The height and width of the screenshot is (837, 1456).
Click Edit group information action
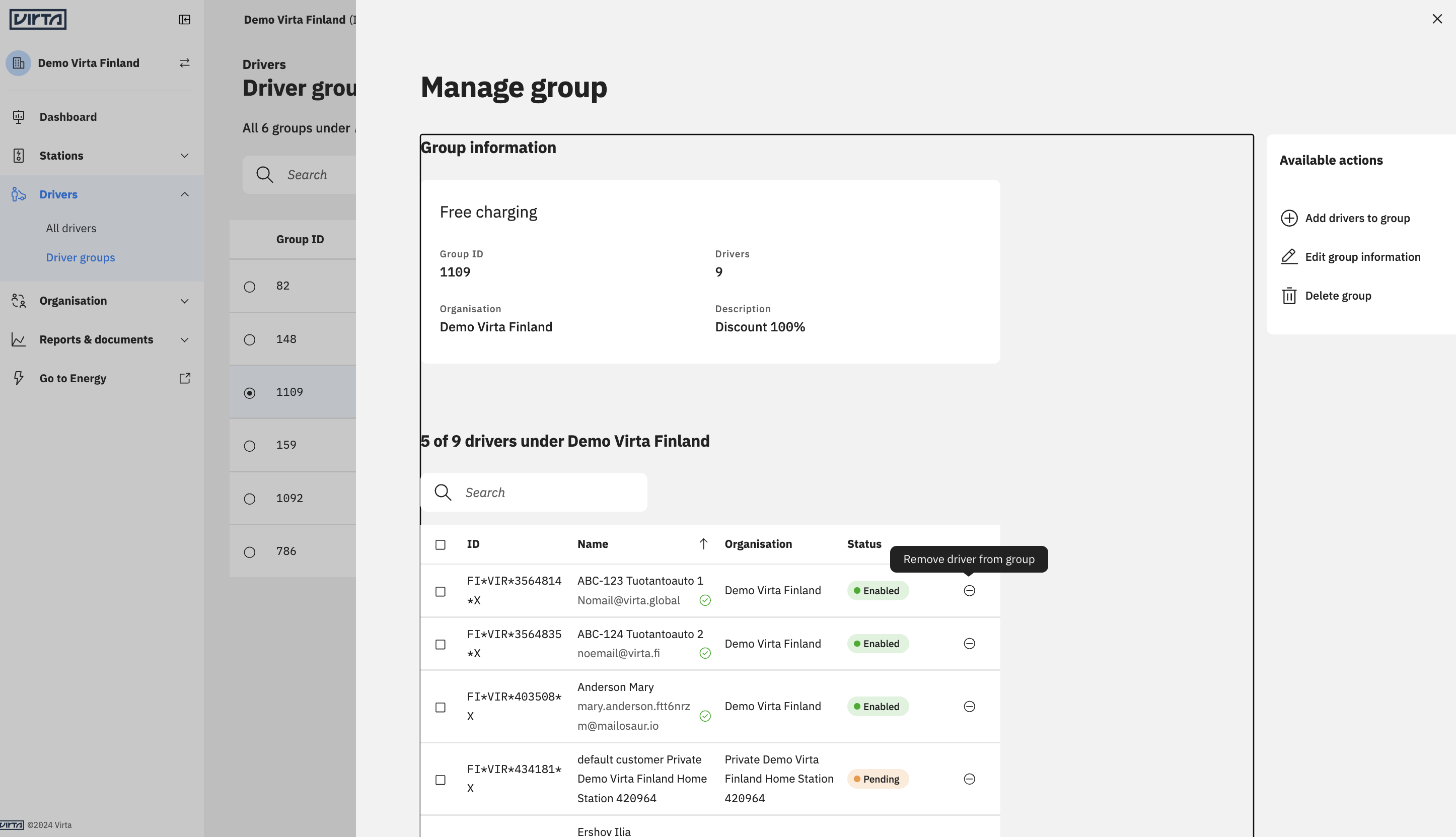tap(1350, 257)
